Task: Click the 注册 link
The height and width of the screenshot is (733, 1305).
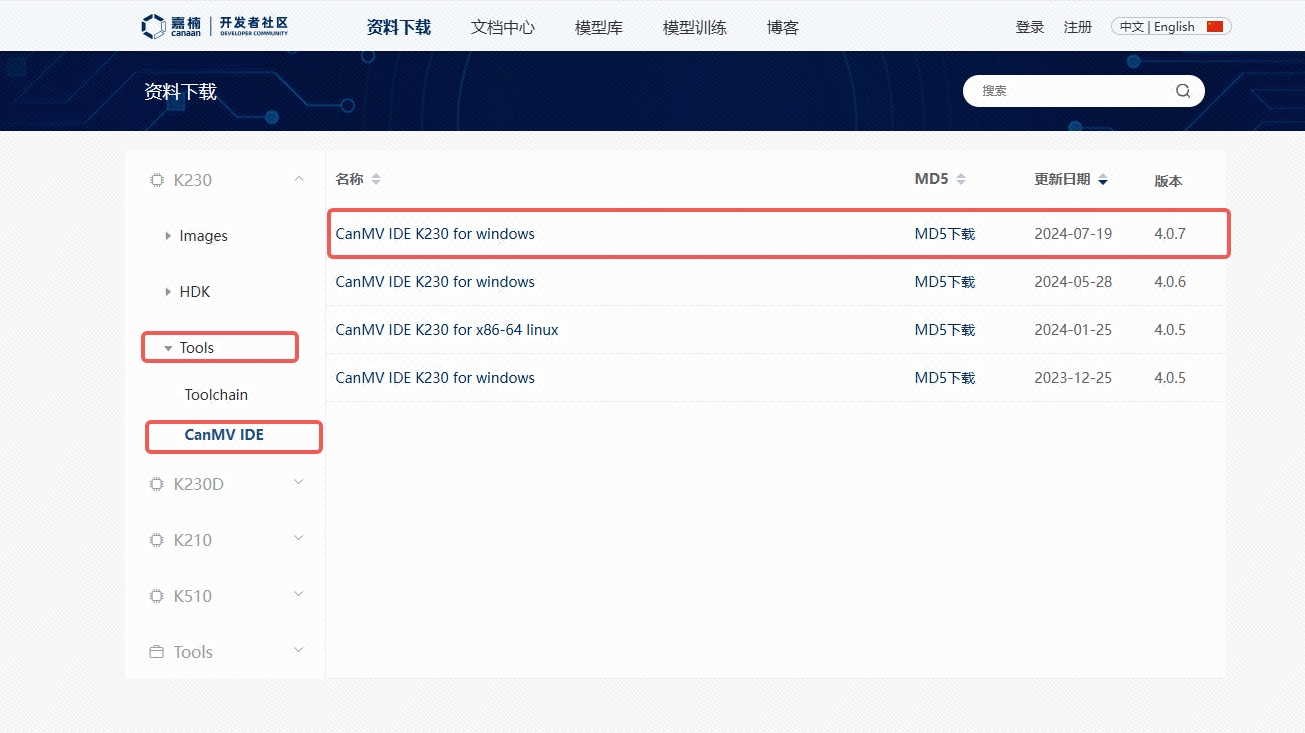Action: click(1078, 27)
